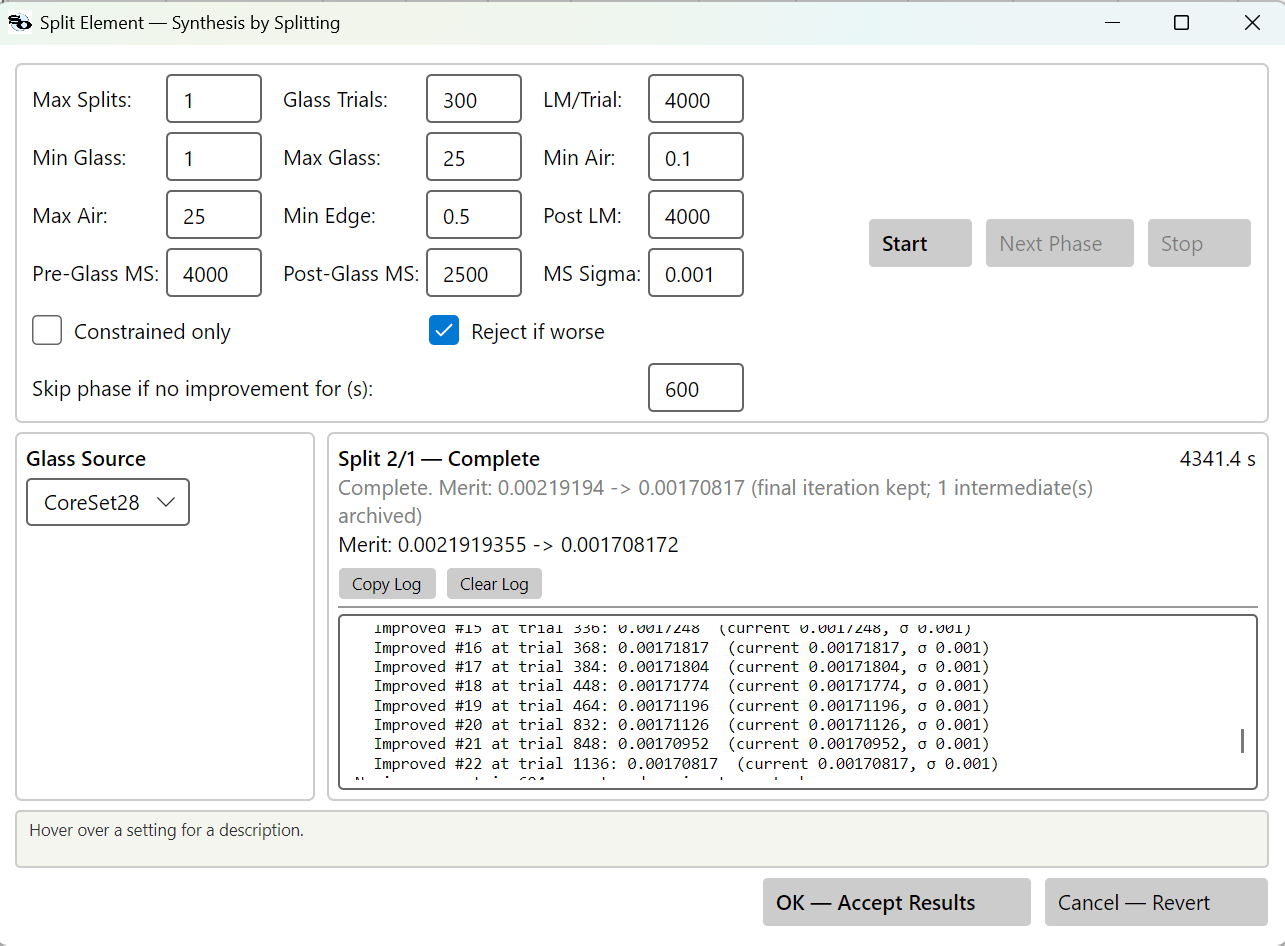Image resolution: width=1285 pixels, height=946 pixels.
Task: Close the Split Element window
Action: pos(1252,22)
